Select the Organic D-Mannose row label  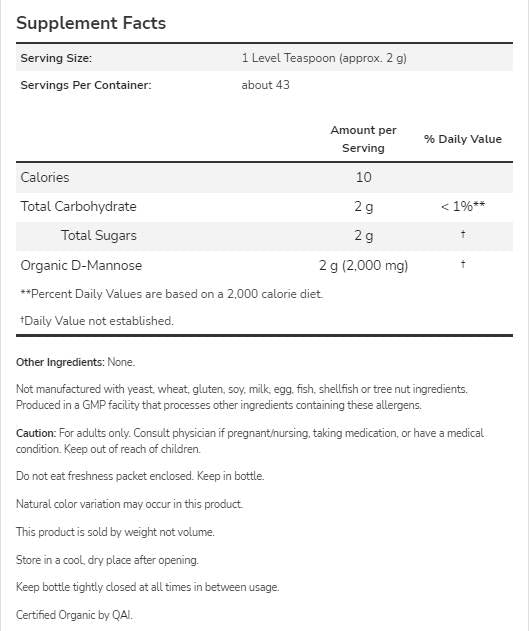pyautogui.click(x=81, y=265)
